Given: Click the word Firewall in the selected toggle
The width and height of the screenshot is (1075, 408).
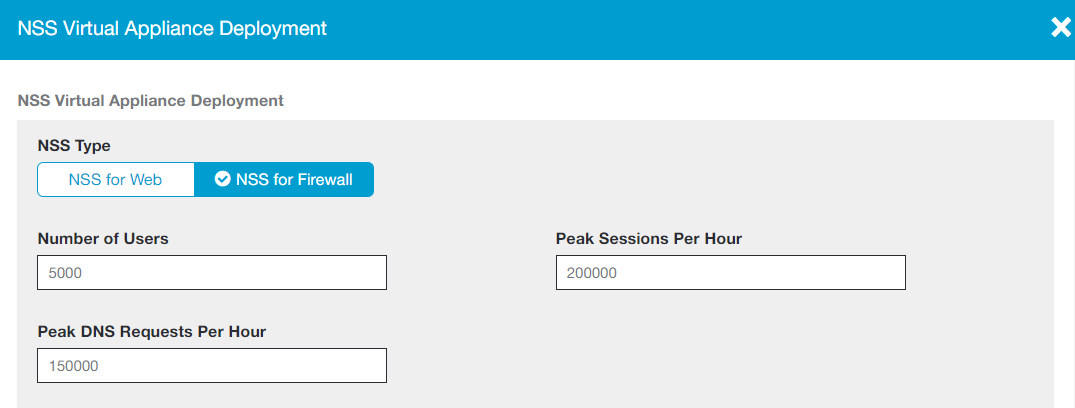Looking at the screenshot, I should point(323,180).
